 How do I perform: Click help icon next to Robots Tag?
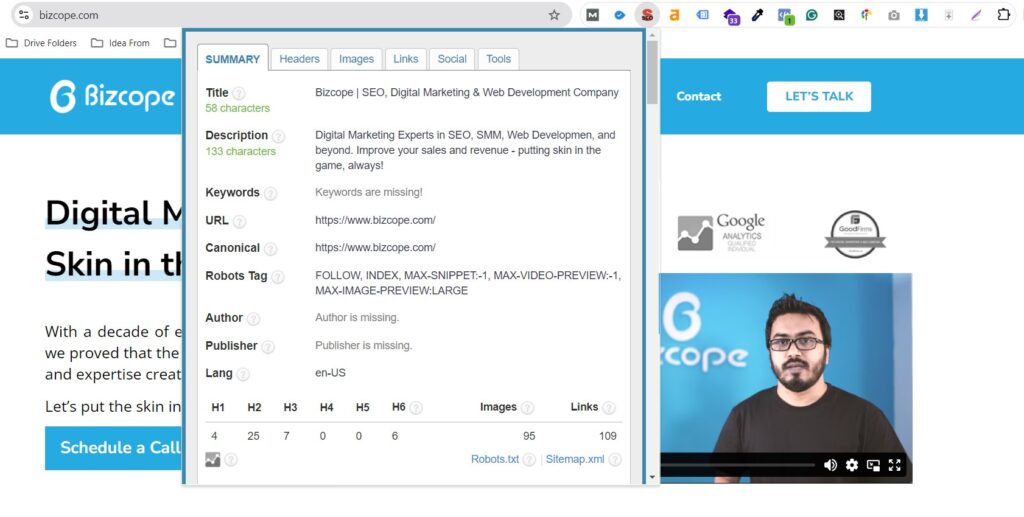click(278, 277)
